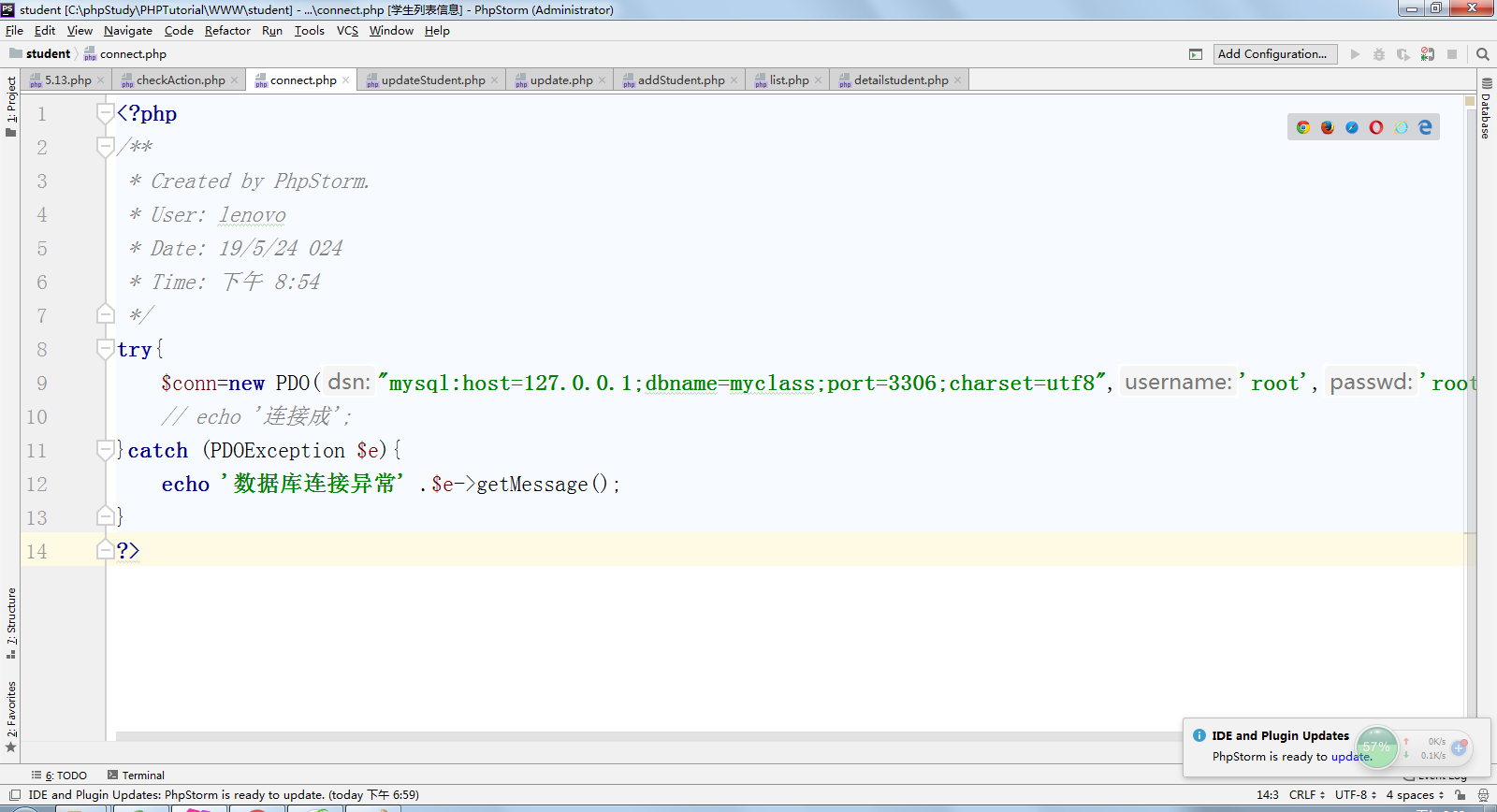Viewport: 1497px width, 812px height.
Task: Open CRLF line separator dropdown
Action: [1307, 795]
